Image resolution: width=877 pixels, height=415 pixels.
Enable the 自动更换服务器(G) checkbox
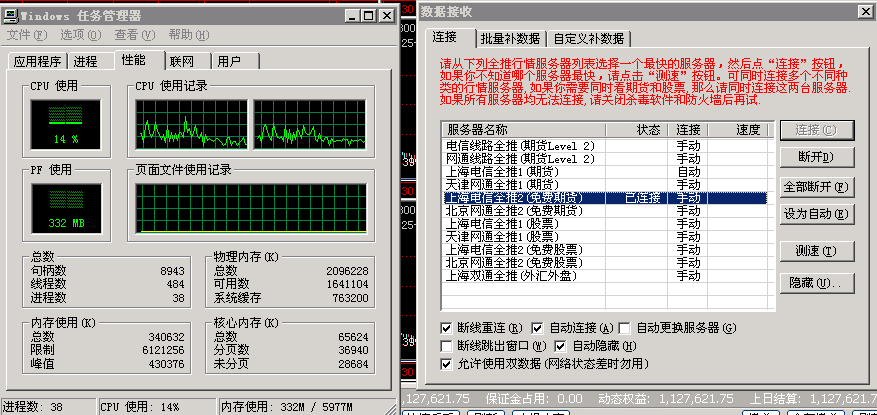point(625,327)
